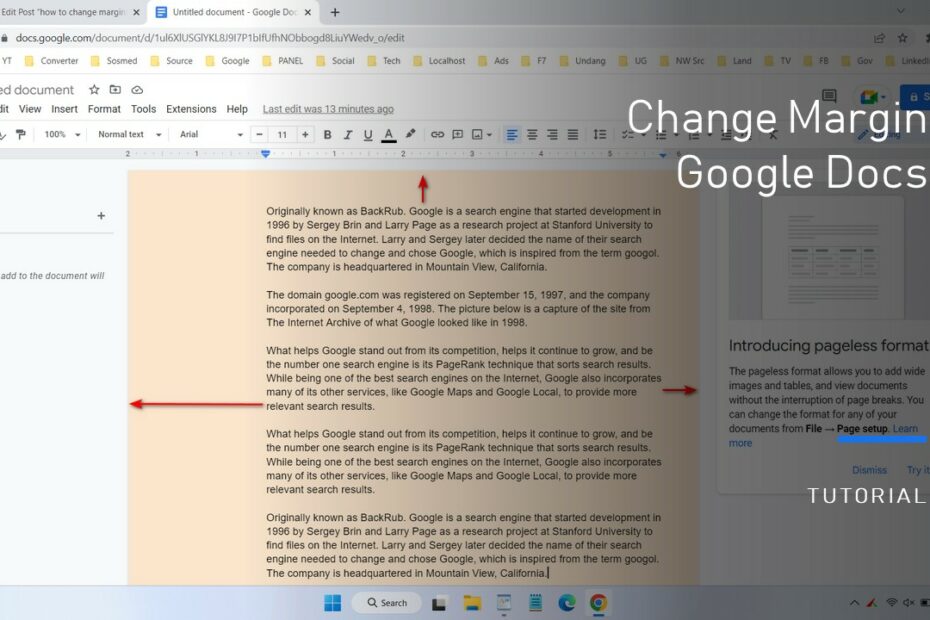Click the right indent marker on ruler
The height and width of the screenshot is (620, 930).
click(x=663, y=155)
